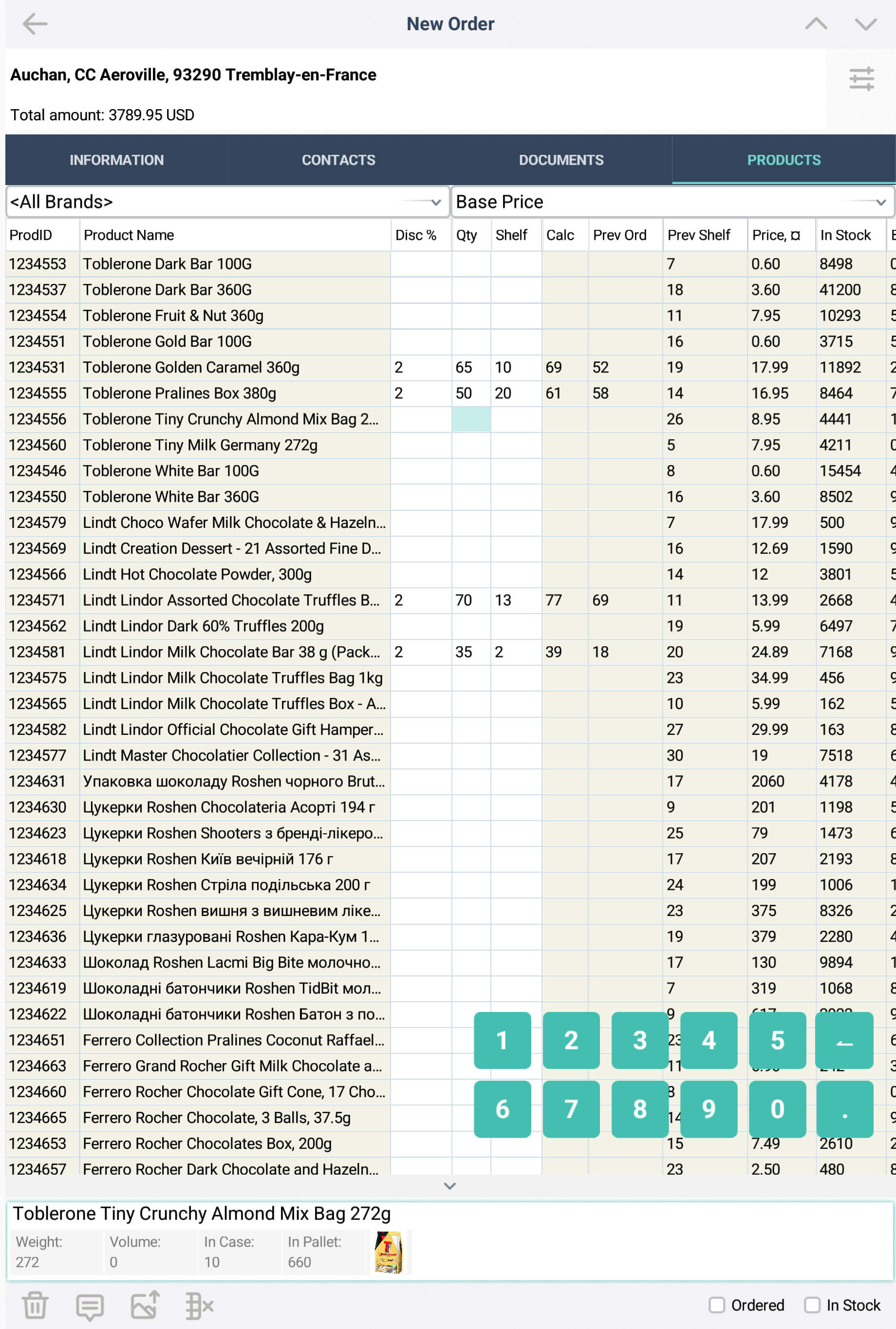
Task: Click the image upload icon
Action: click(145, 1305)
